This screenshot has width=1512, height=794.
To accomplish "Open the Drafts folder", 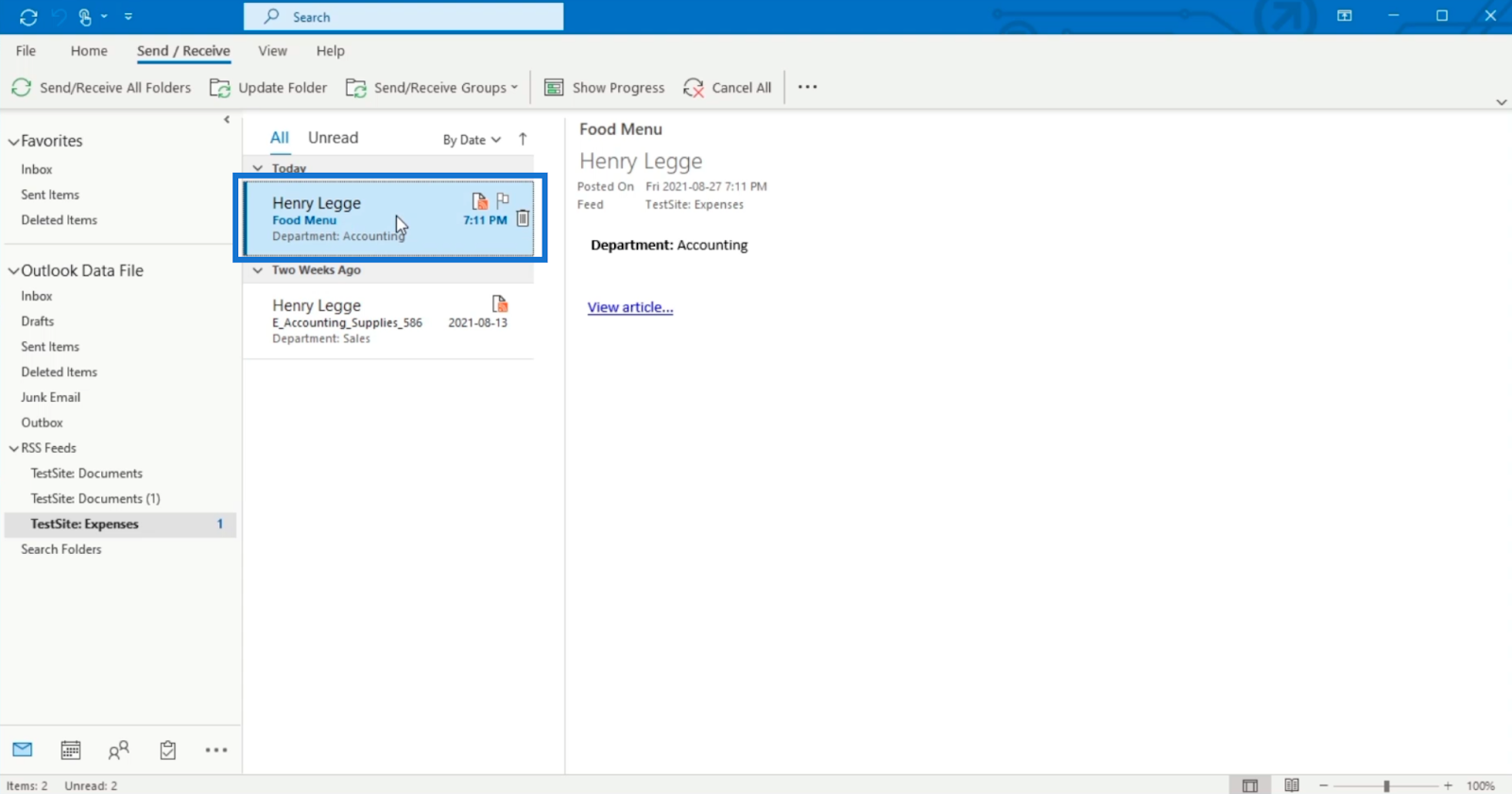I will point(38,321).
